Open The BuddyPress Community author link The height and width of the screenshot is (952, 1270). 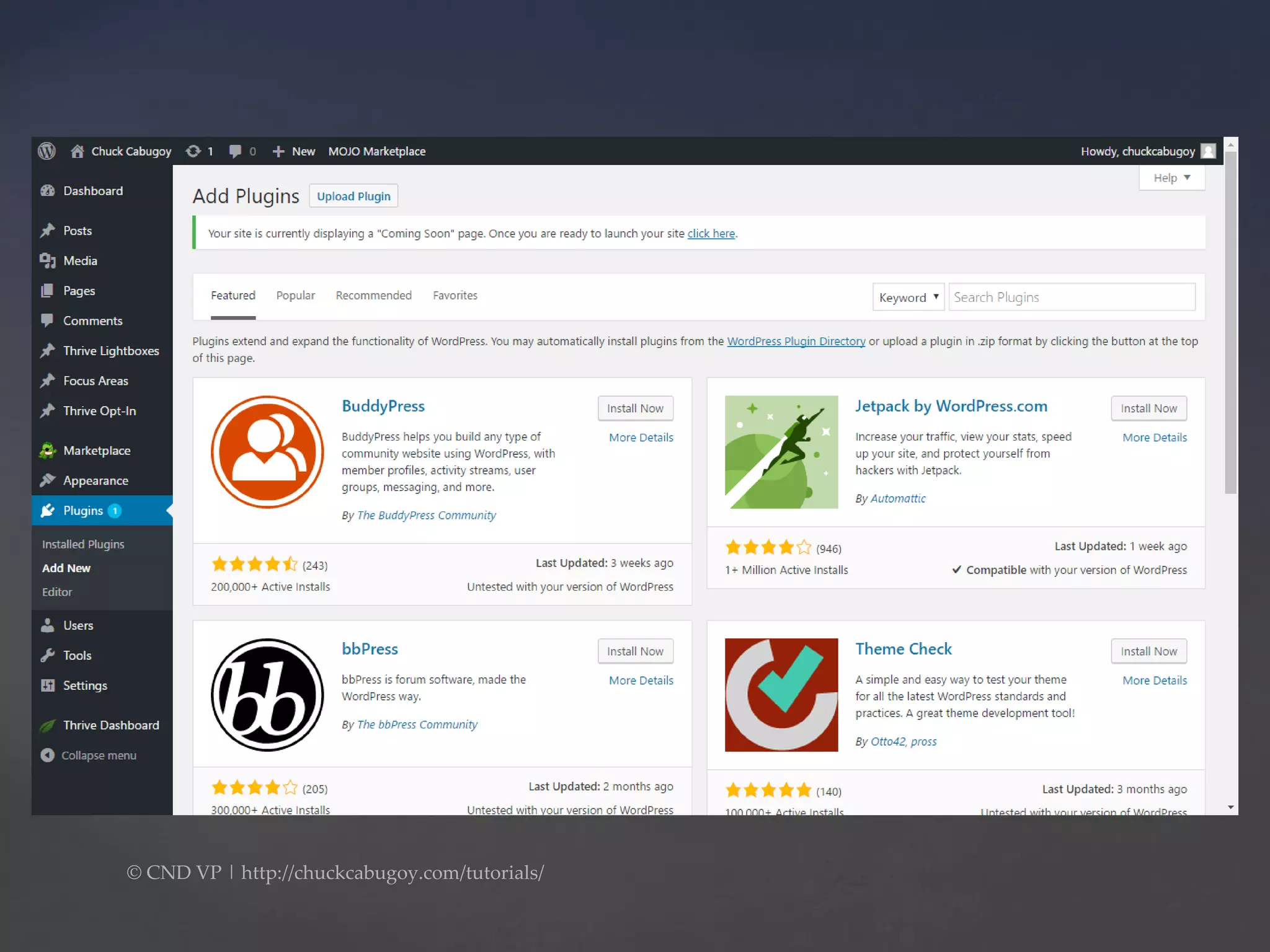[427, 516]
